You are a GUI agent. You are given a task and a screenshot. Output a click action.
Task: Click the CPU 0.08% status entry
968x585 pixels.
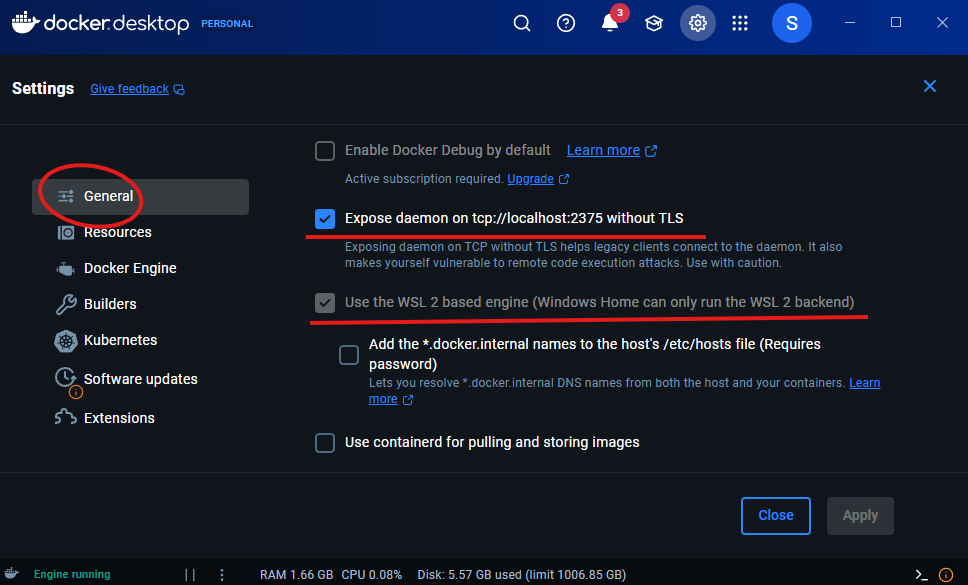[372, 575]
